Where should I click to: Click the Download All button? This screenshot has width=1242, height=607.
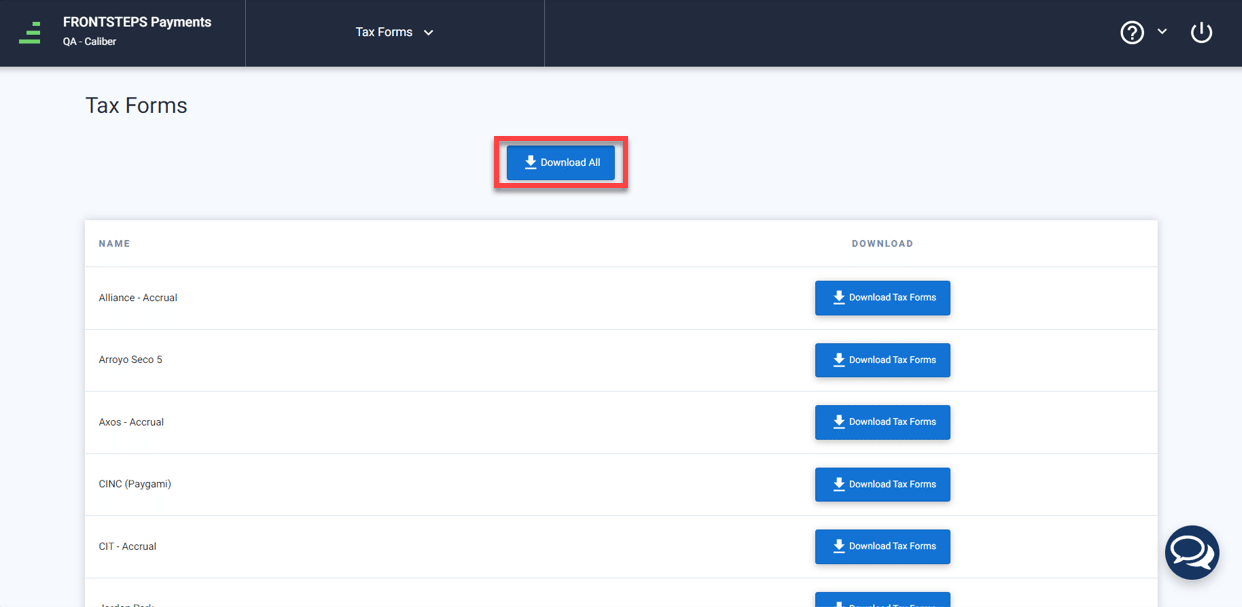coord(561,163)
